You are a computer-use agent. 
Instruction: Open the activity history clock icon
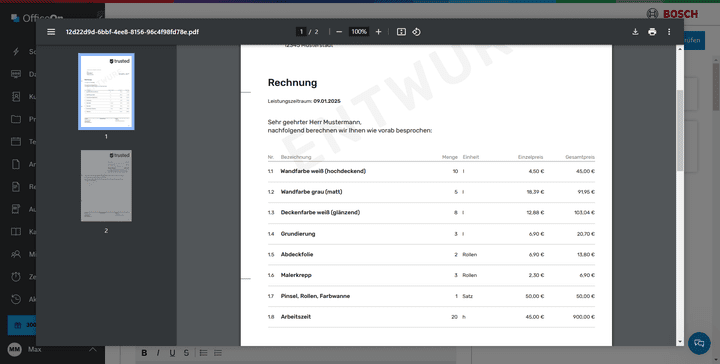click(16, 299)
